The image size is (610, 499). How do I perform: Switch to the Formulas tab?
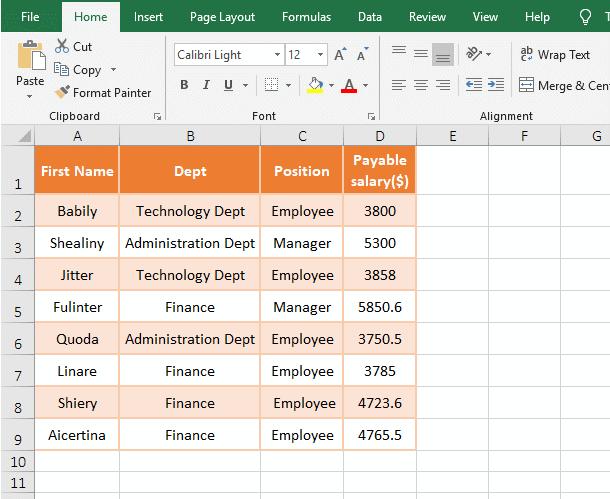coord(307,17)
